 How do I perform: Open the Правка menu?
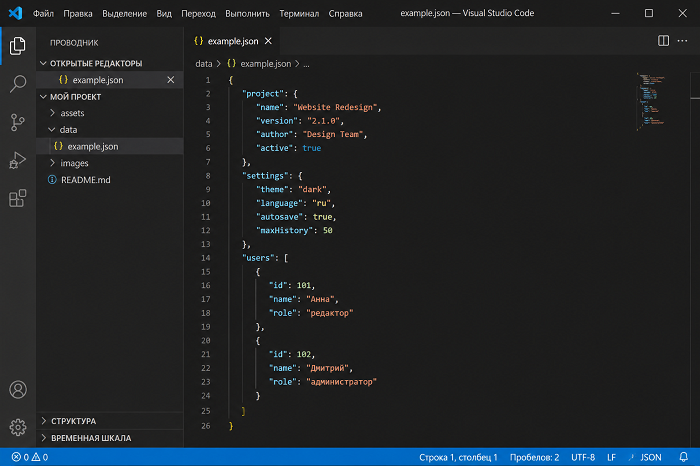(78, 13)
